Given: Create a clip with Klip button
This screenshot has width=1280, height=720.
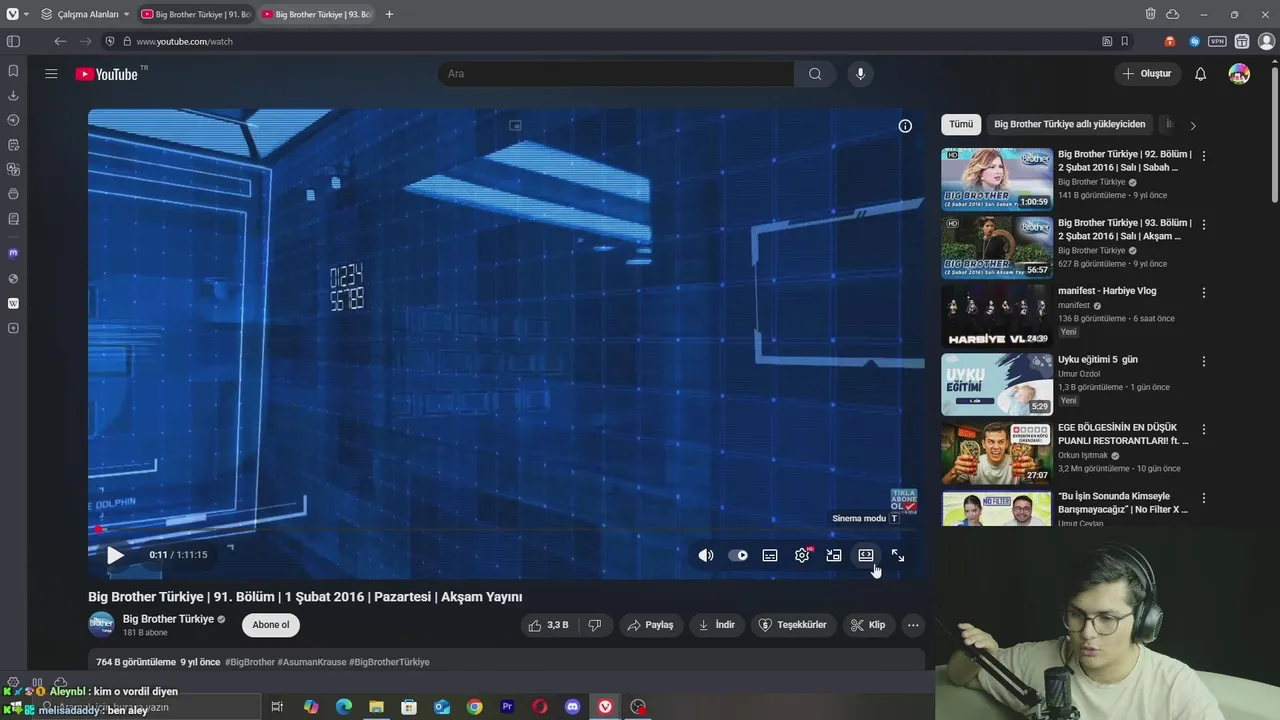Looking at the screenshot, I should (868, 625).
